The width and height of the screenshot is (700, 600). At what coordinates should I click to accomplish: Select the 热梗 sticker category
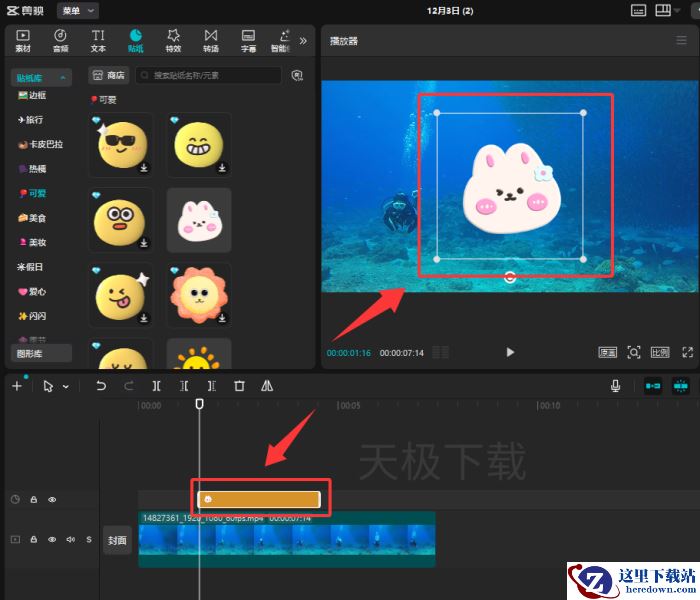[x=32, y=169]
